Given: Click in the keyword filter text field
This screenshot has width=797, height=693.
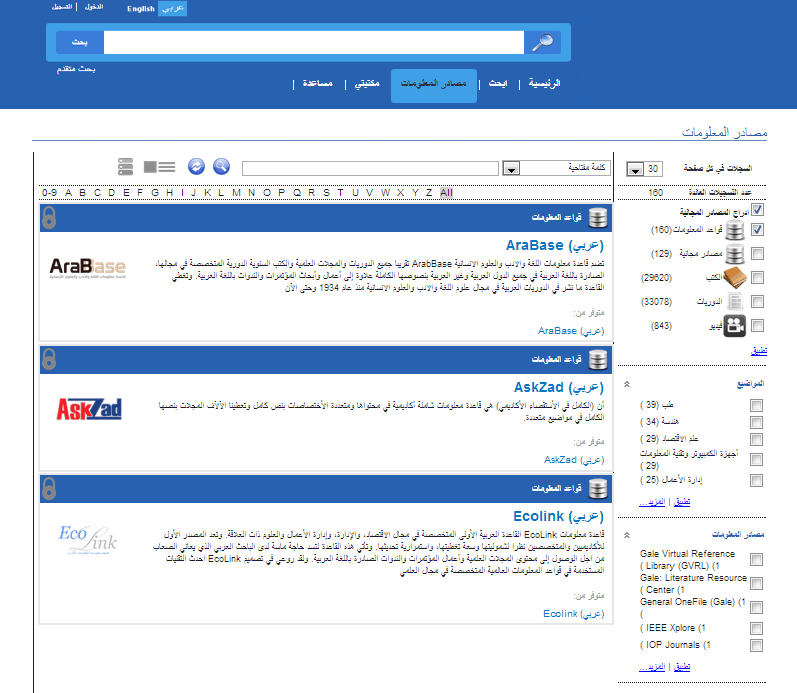Looking at the screenshot, I should 370,168.
